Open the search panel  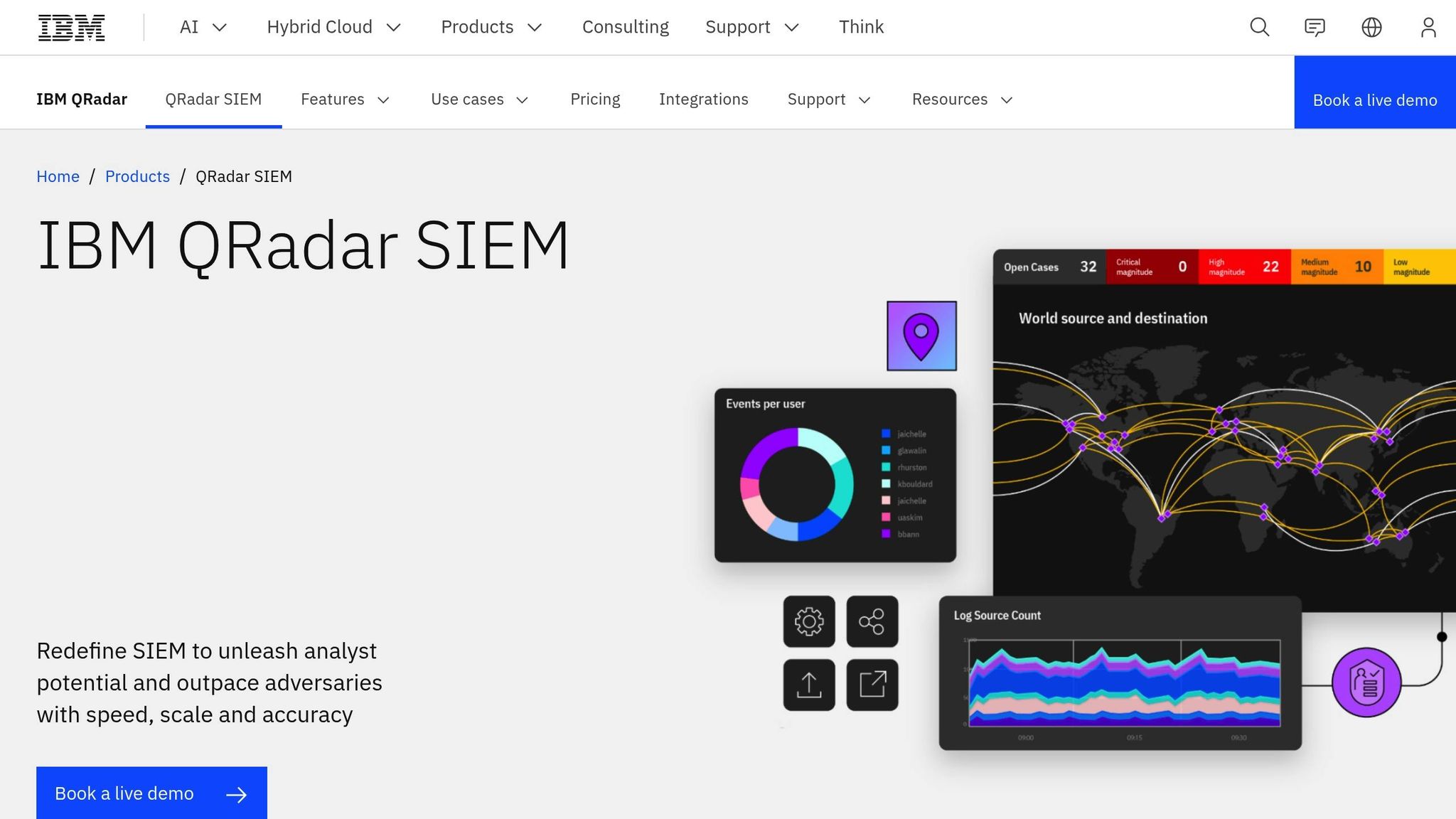(1258, 27)
